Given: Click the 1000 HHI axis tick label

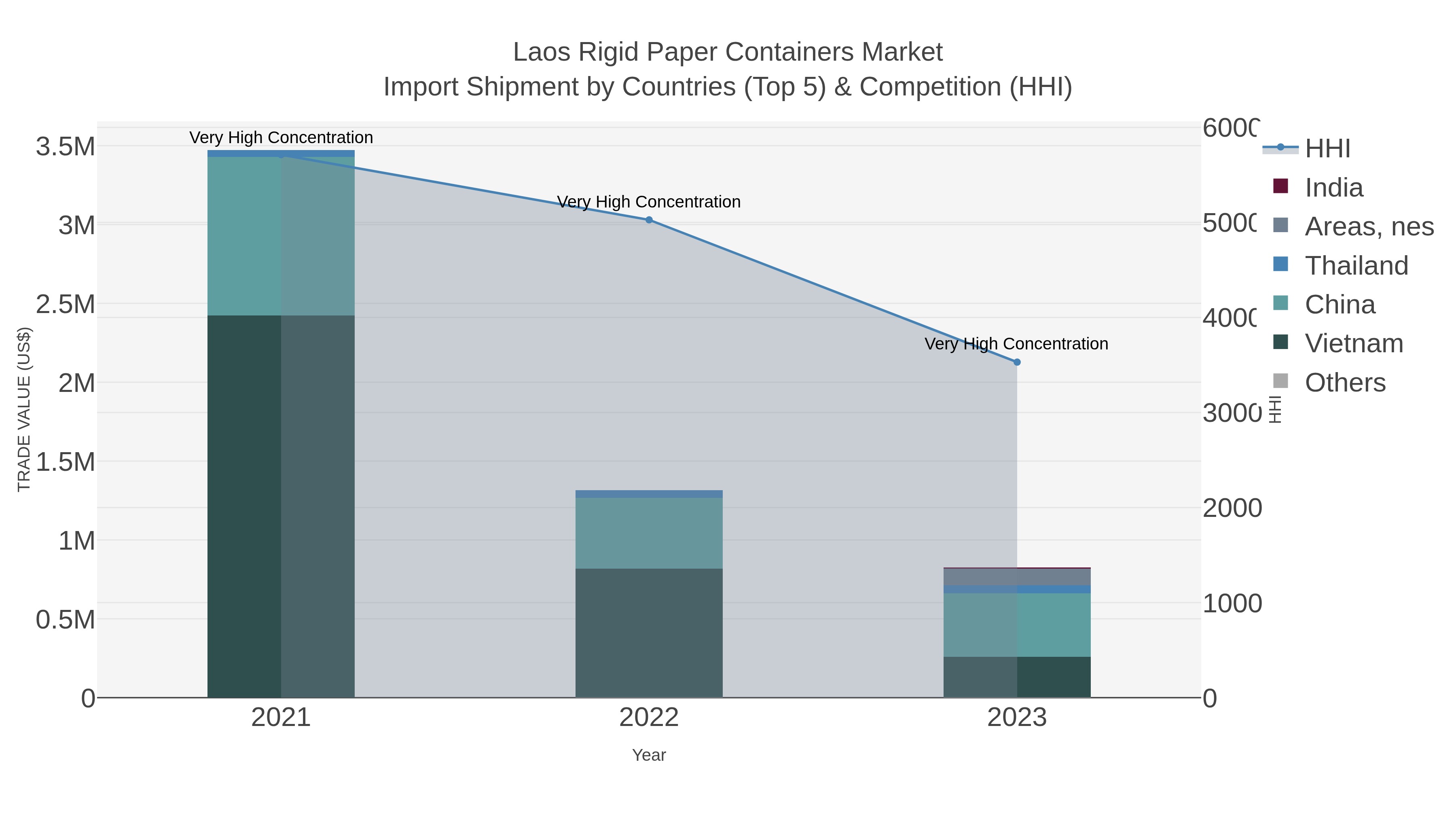Looking at the screenshot, I should coord(1232,604).
